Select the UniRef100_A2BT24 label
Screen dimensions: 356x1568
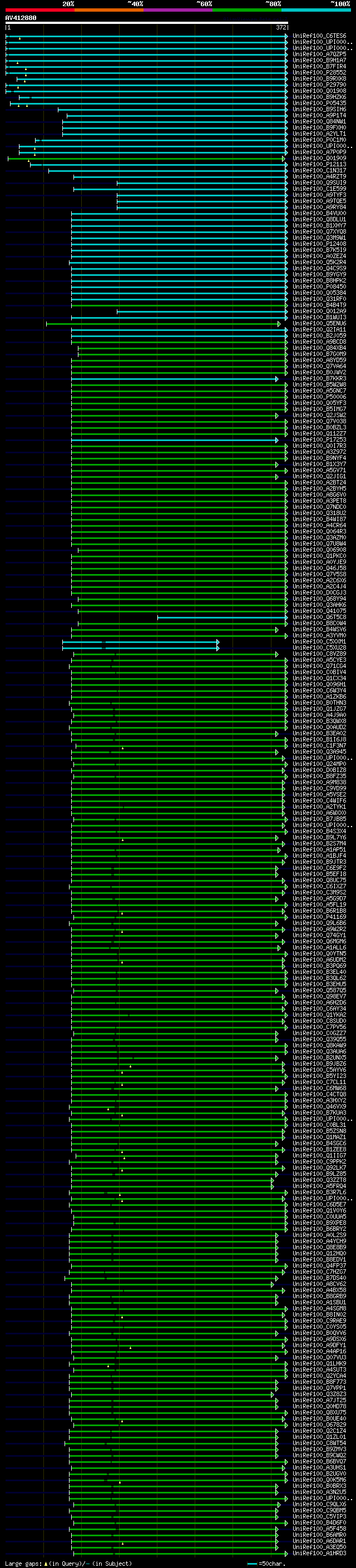point(319,483)
